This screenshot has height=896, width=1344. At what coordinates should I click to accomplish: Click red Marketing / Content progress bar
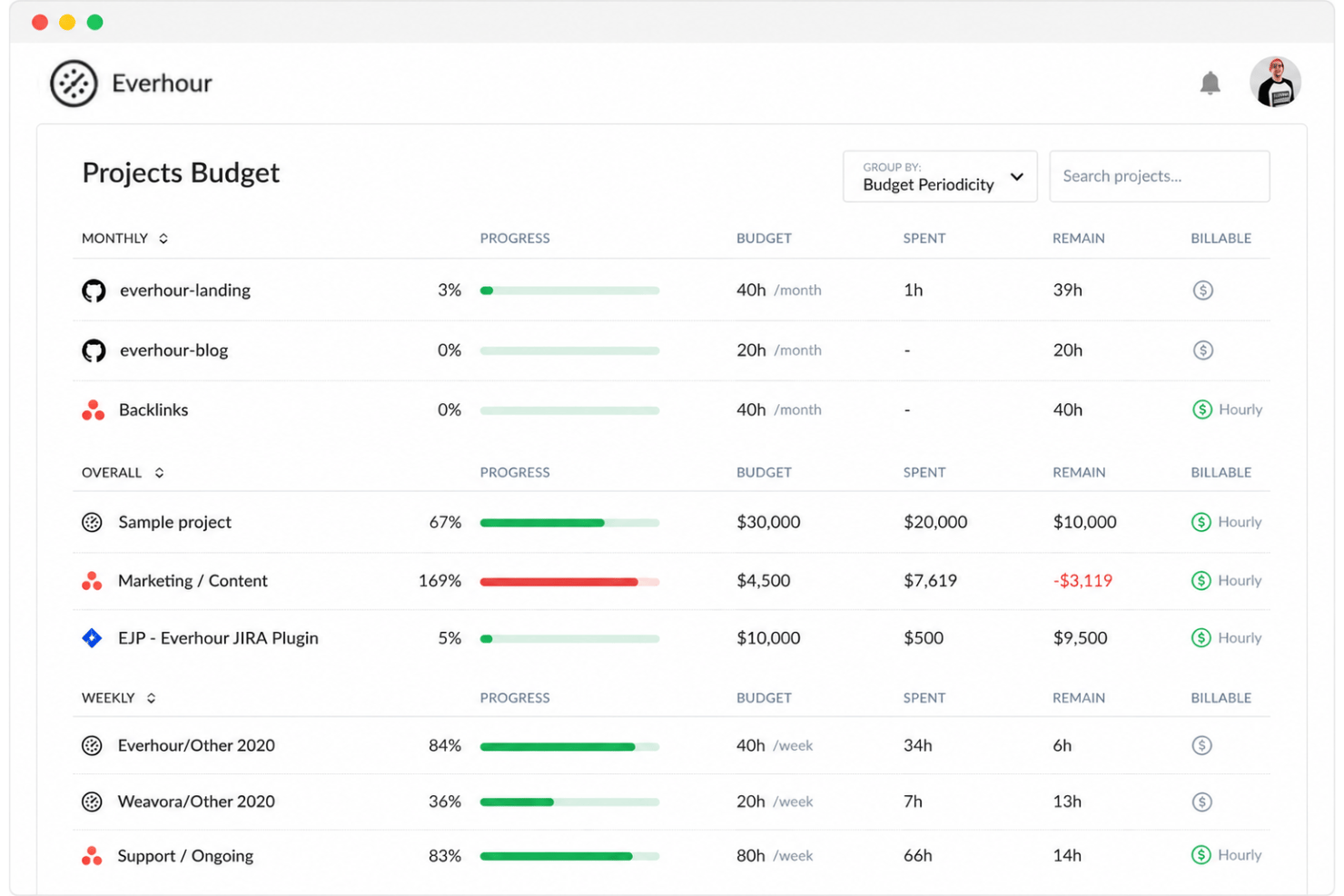569,581
